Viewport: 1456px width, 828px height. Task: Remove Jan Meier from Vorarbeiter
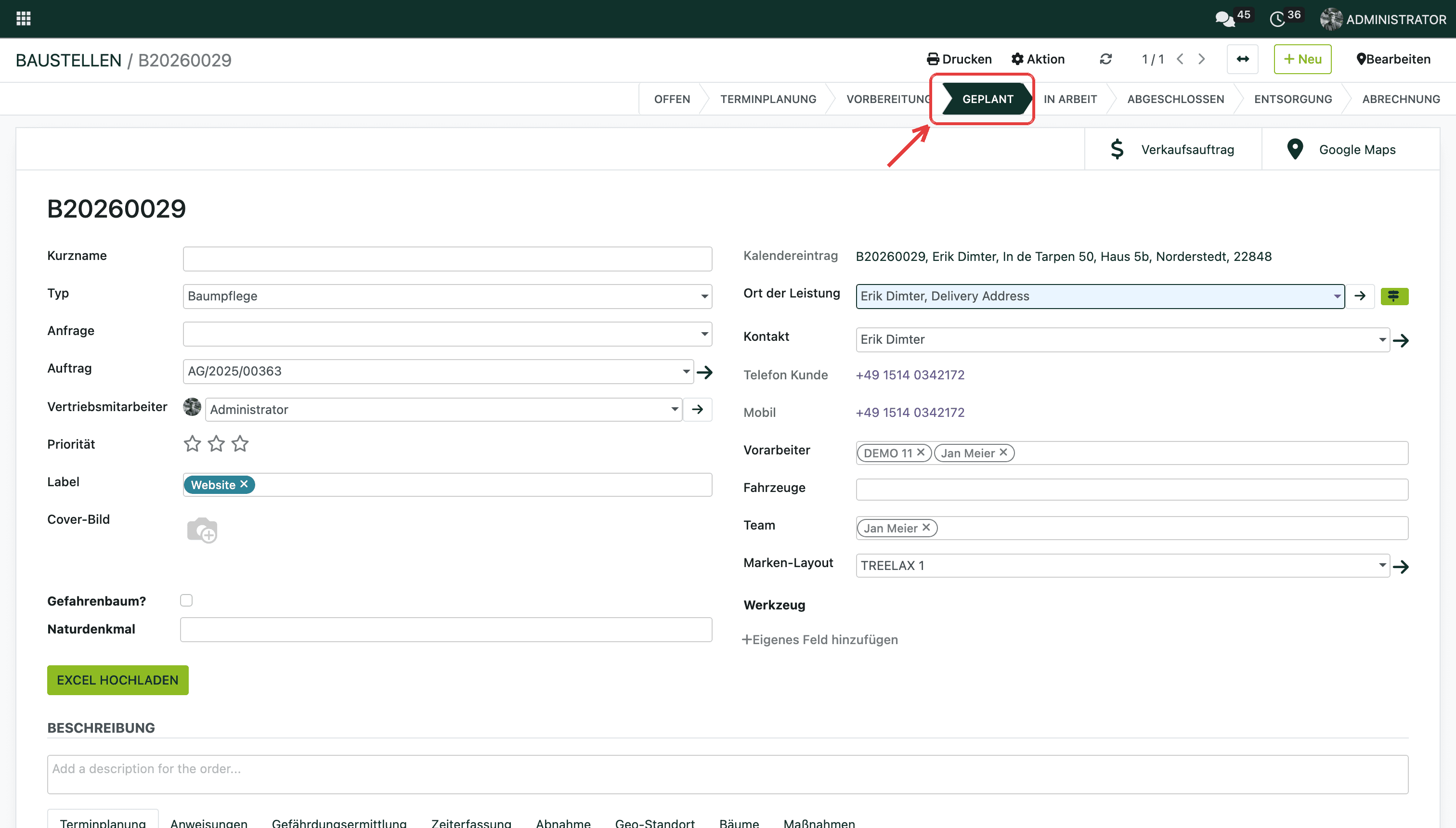coord(1003,452)
